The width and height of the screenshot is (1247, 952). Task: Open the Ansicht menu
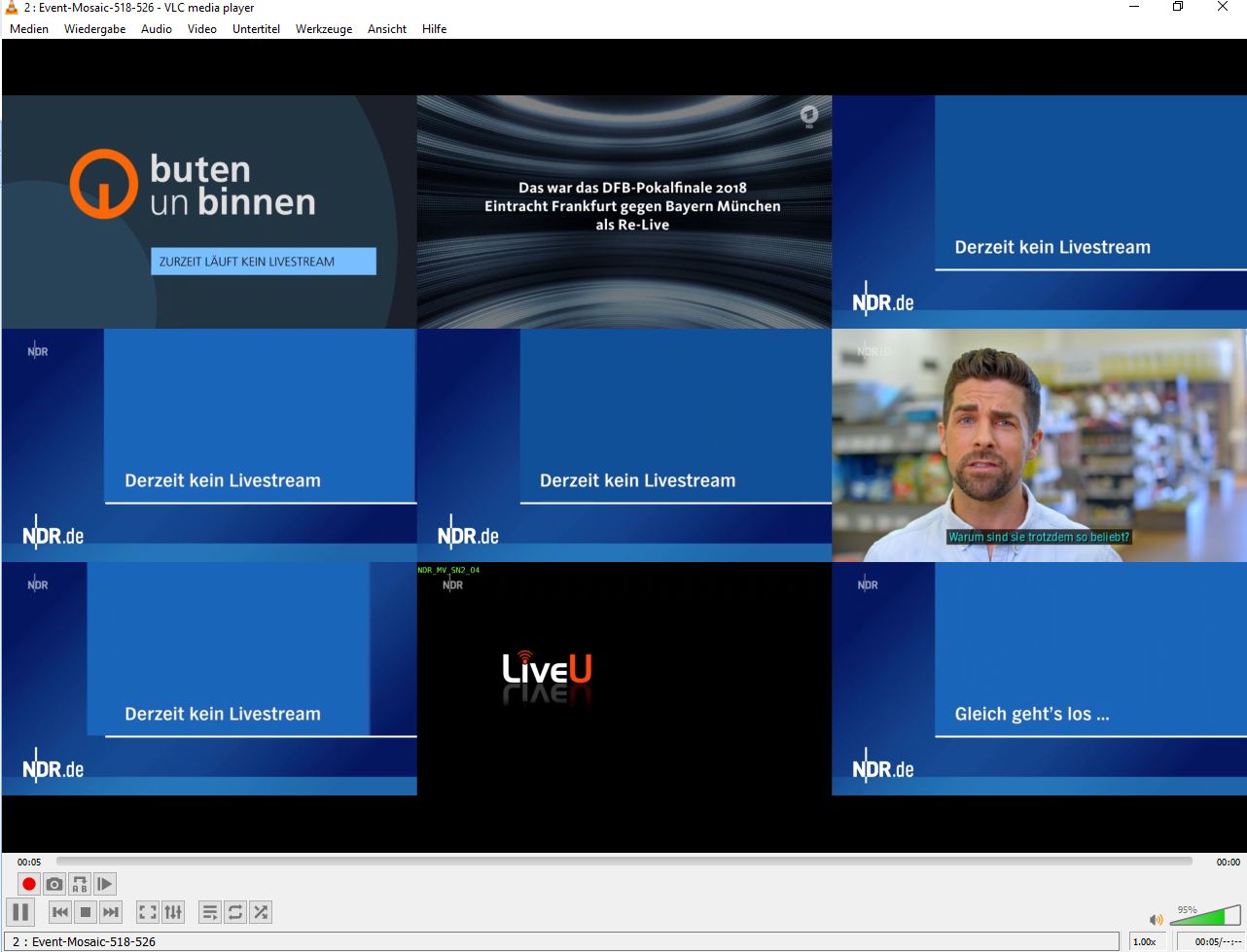tap(387, 28)
